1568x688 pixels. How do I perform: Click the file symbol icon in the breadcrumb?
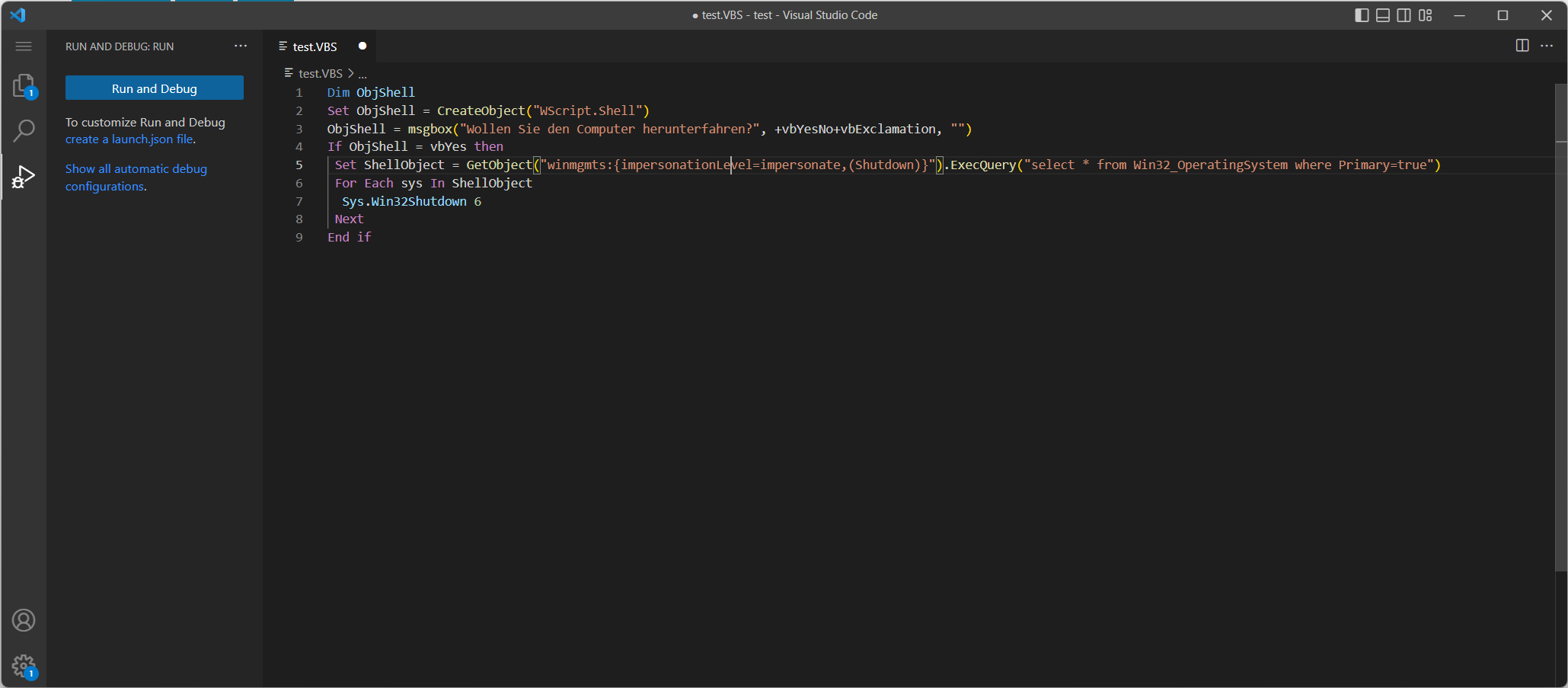coord(287,73)
